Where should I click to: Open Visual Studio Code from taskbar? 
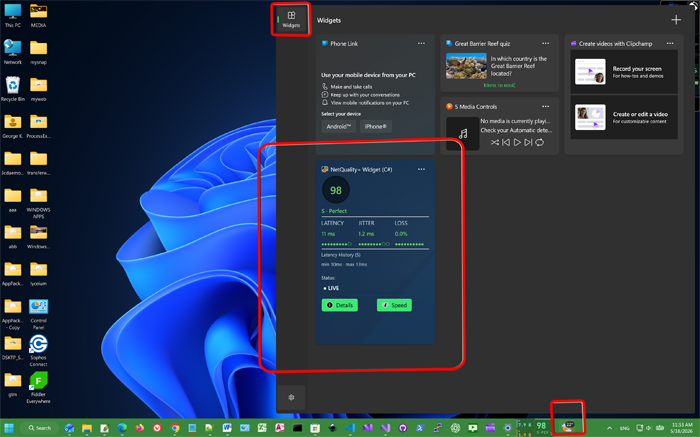(350, 428)
